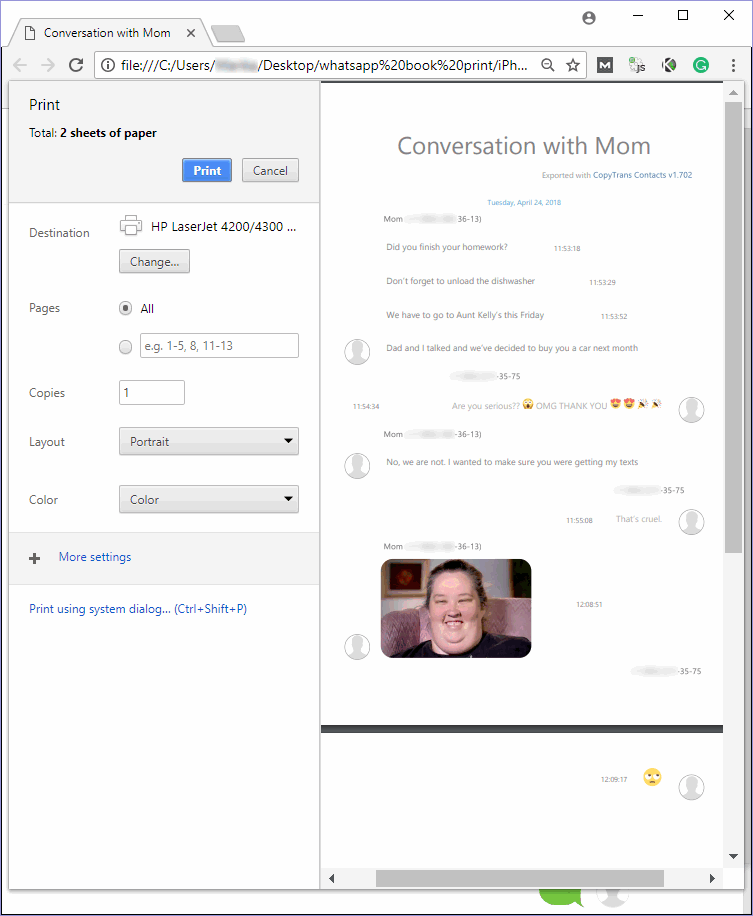
Task: Open the Layout dropdown set to Portrait
Action: (x=208, y=441)
